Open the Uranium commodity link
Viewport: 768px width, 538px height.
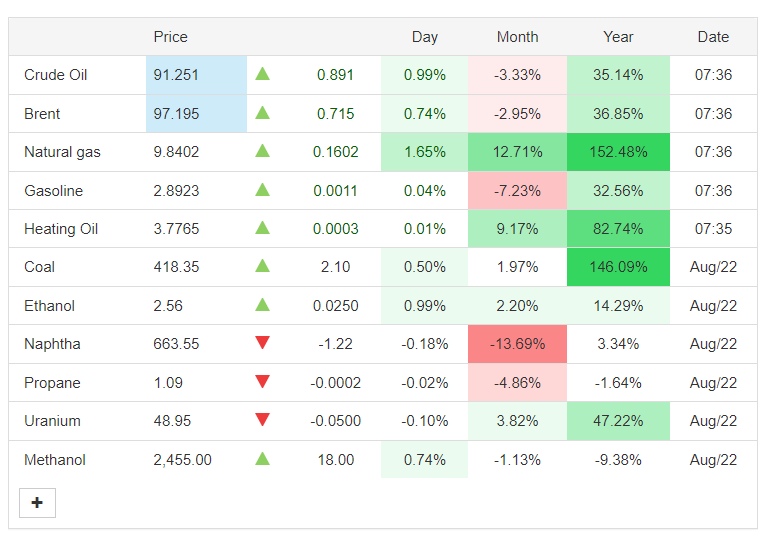[x=52, y=421]
